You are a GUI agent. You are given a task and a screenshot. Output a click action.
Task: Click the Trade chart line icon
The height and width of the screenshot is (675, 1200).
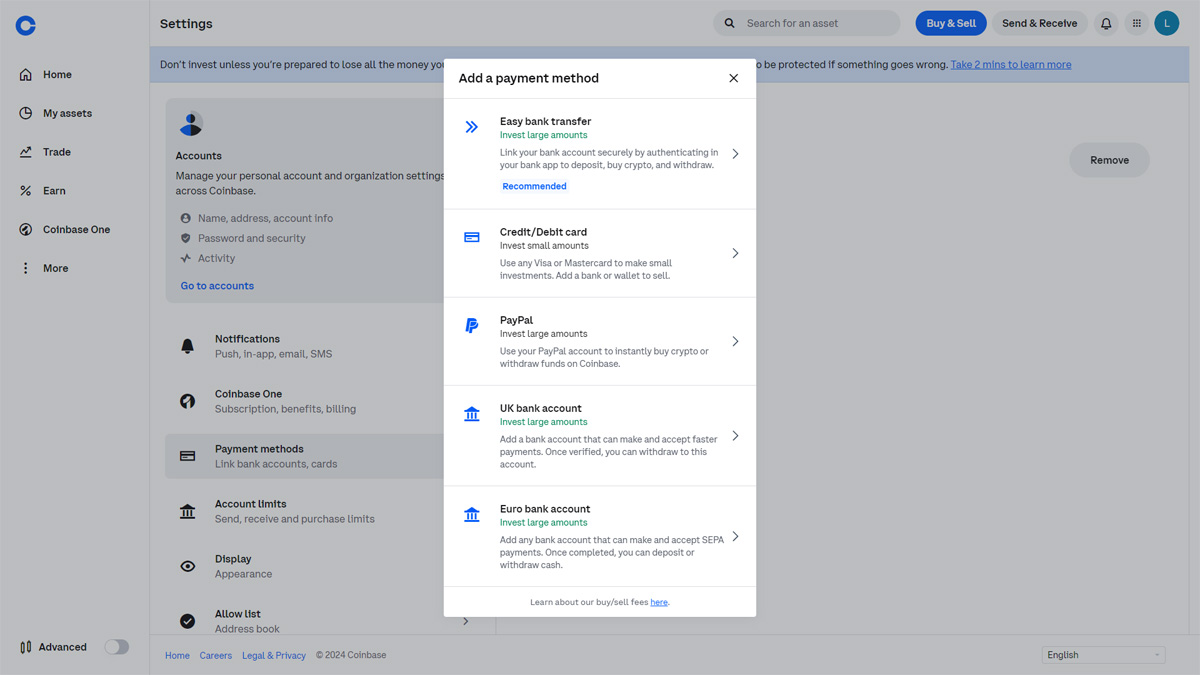[26, 152]
